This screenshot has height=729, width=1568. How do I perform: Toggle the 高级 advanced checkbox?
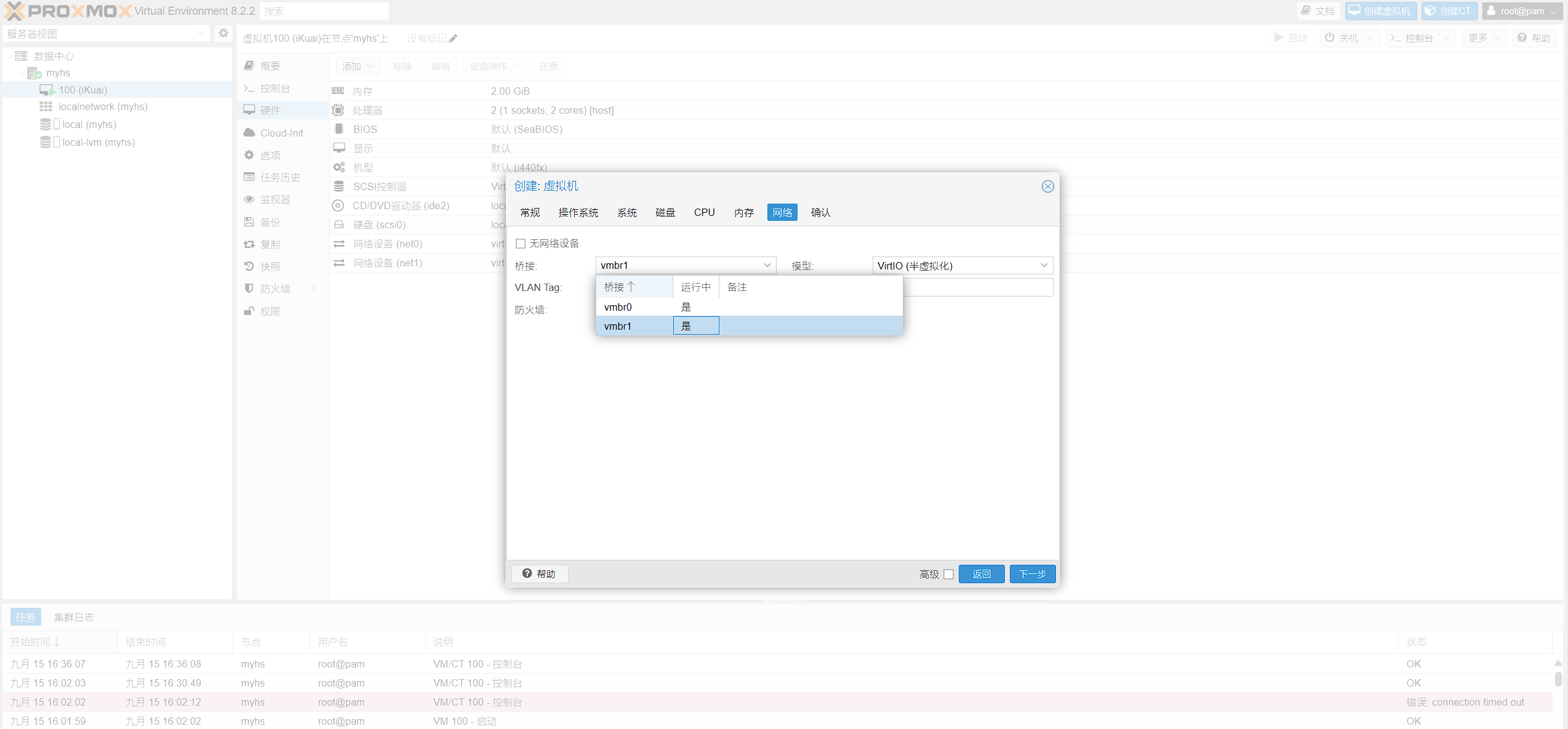(x=948, y=574)
